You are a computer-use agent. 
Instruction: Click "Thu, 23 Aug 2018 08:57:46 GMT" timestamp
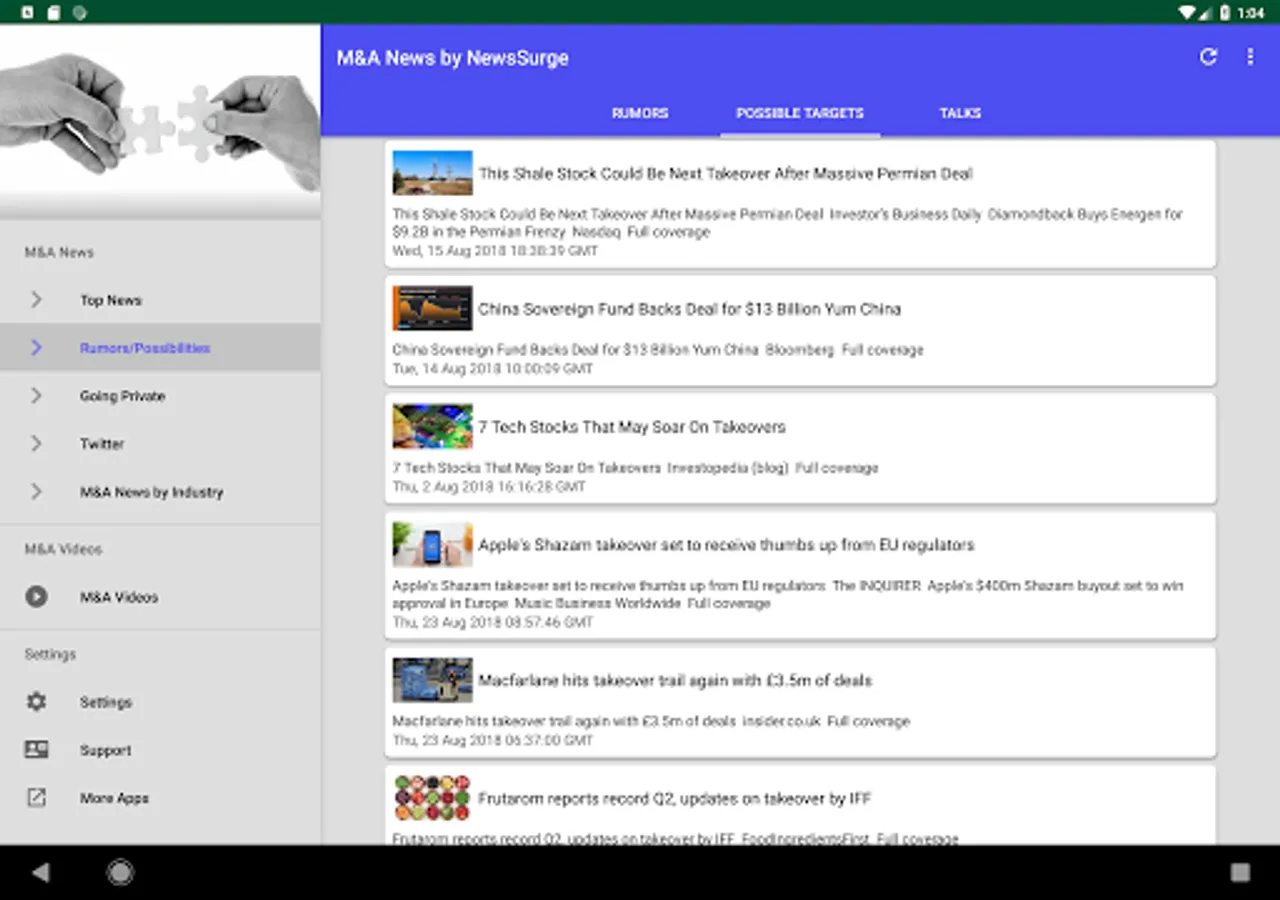(493, 622)
